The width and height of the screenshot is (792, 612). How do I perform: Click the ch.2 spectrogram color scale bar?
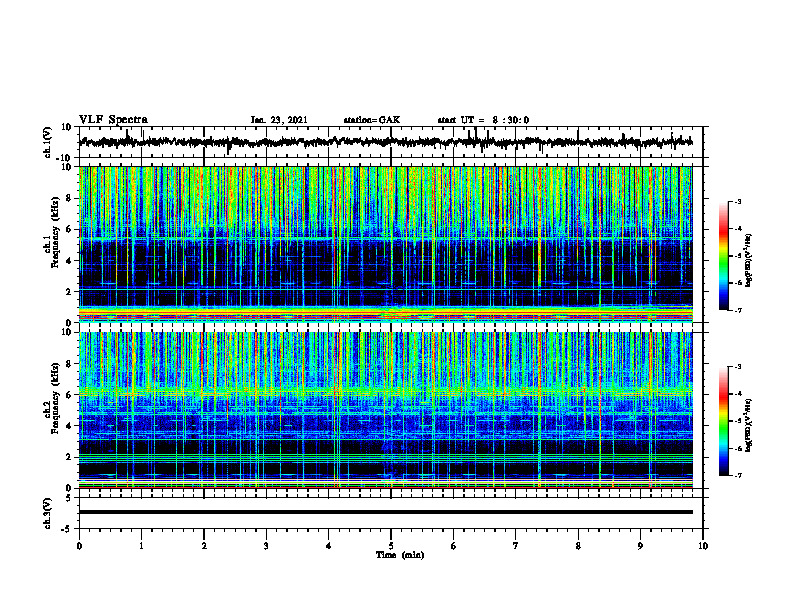723,421
